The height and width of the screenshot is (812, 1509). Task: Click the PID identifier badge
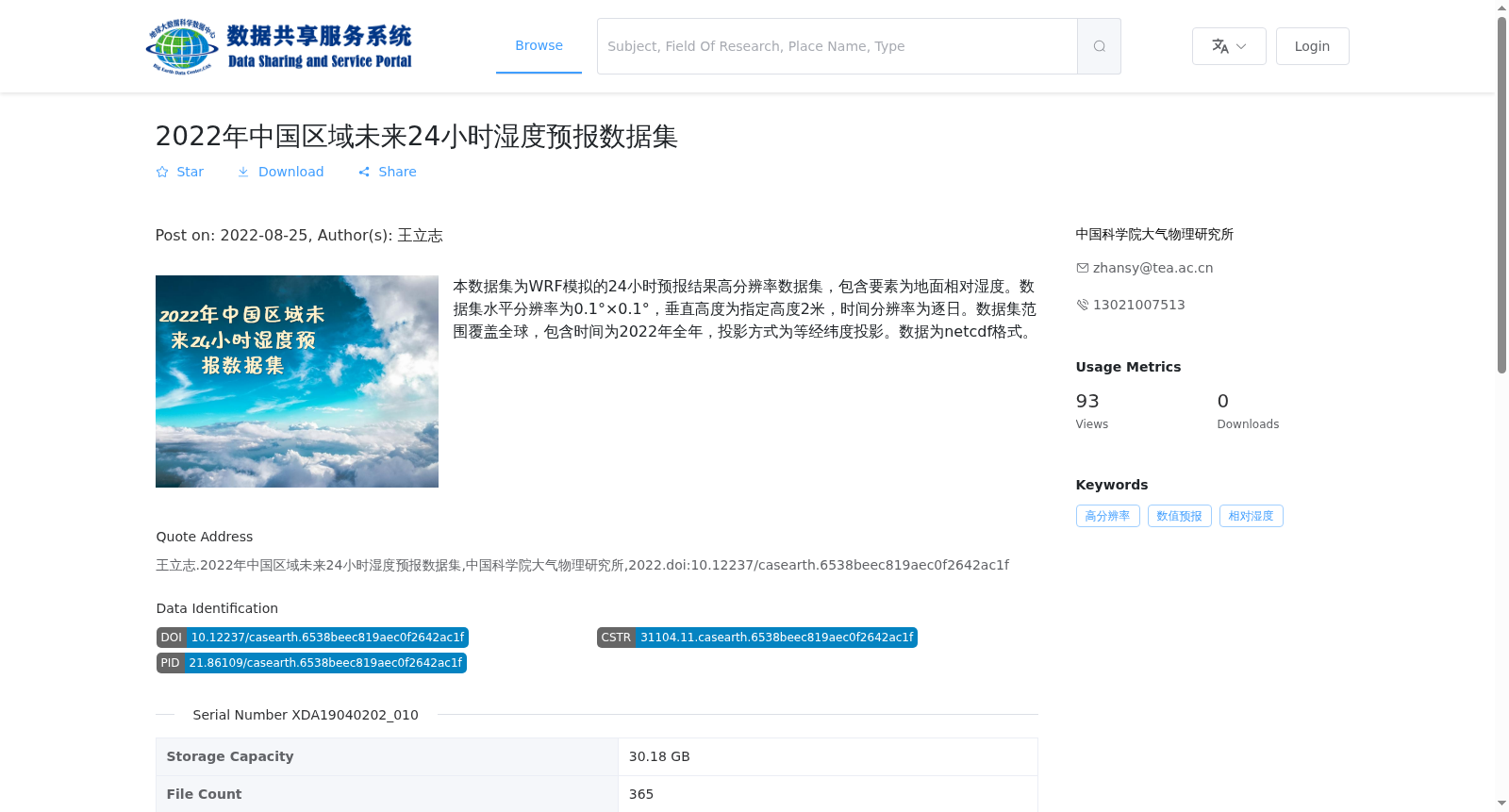pos(311,663)
